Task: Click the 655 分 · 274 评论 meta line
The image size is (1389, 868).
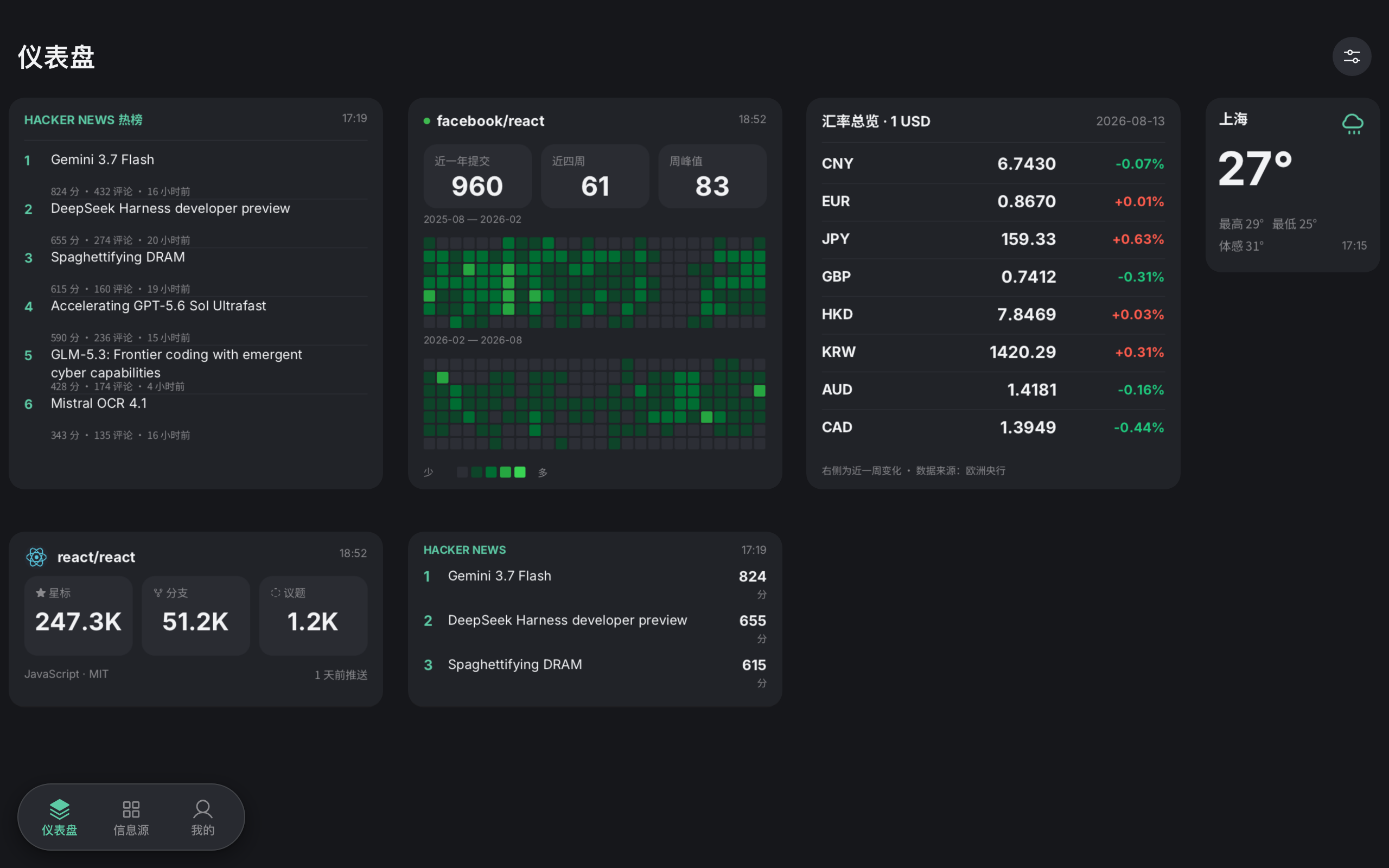Action: [x=120, y=240]
